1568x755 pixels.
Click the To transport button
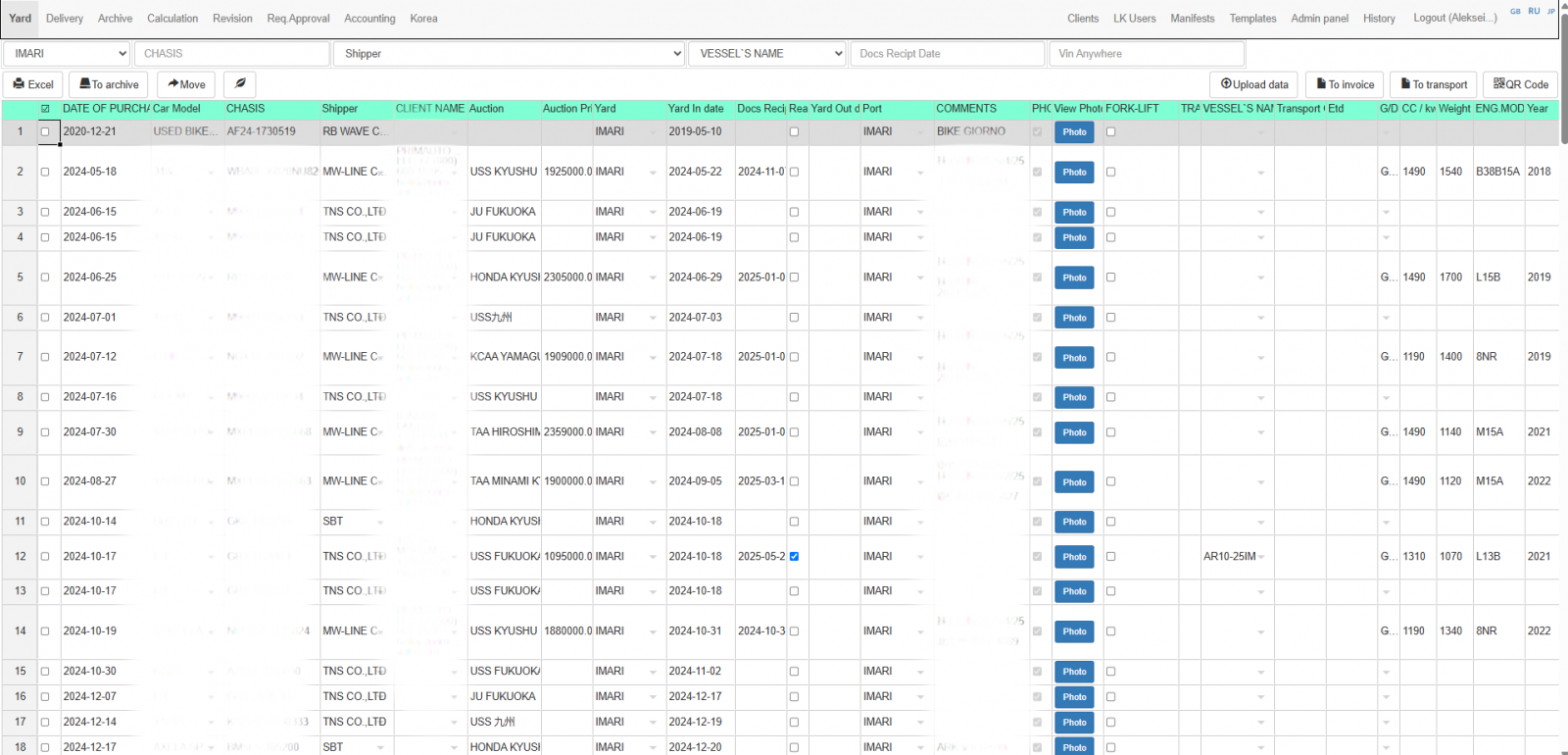pyautogui.click(x=1434, y=84)
